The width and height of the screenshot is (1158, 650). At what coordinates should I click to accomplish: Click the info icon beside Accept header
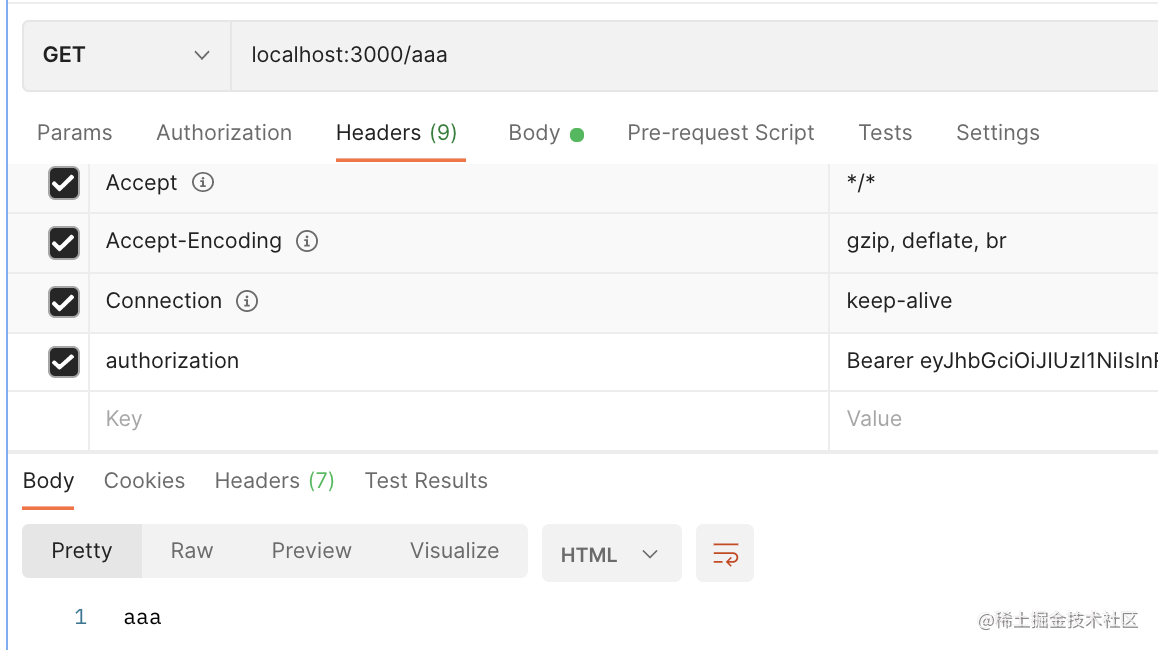pyautogui.click(x=203, y=183)
